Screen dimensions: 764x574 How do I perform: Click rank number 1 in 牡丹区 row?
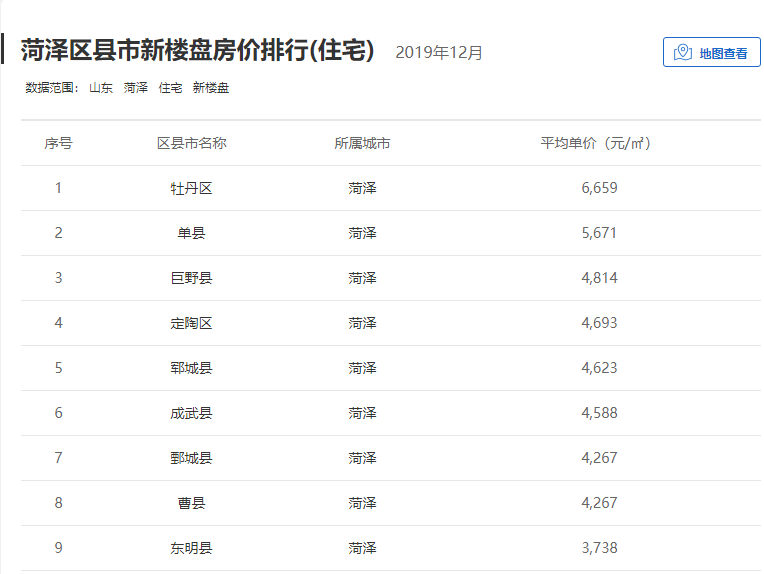pyautogui.click(x=58, y=188)
